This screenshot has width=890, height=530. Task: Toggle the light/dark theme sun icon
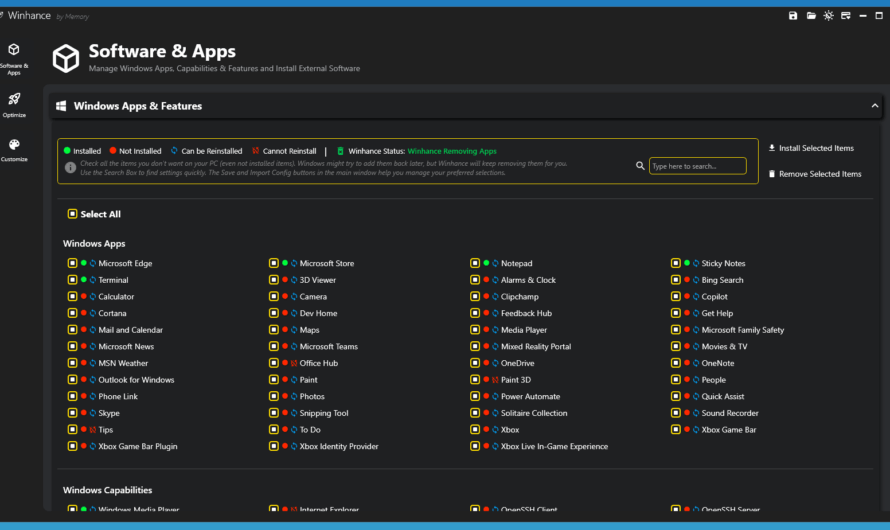tap(828, 16)
